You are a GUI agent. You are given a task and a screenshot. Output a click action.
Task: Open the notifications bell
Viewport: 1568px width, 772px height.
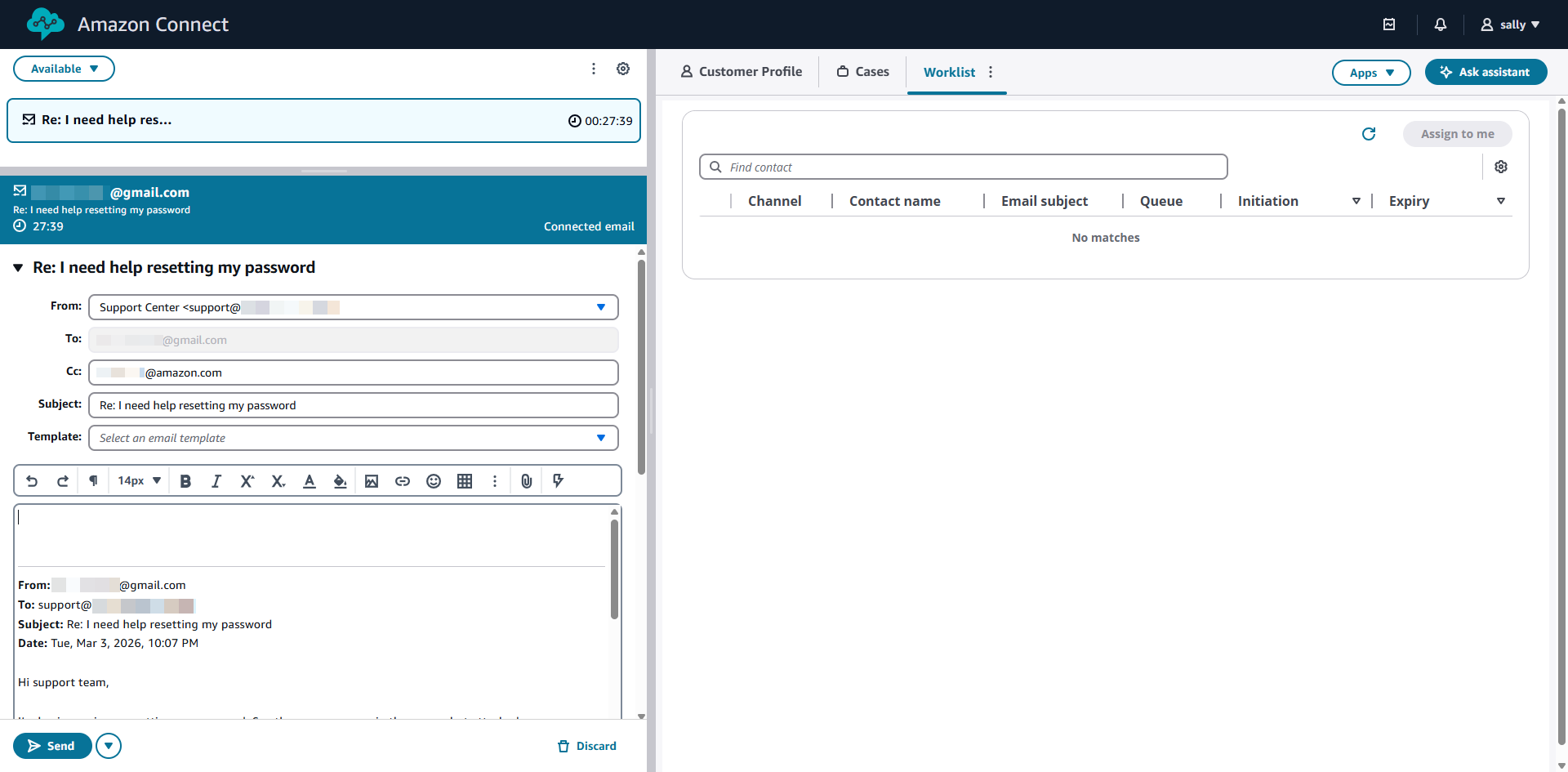[x=1440, y=25]
